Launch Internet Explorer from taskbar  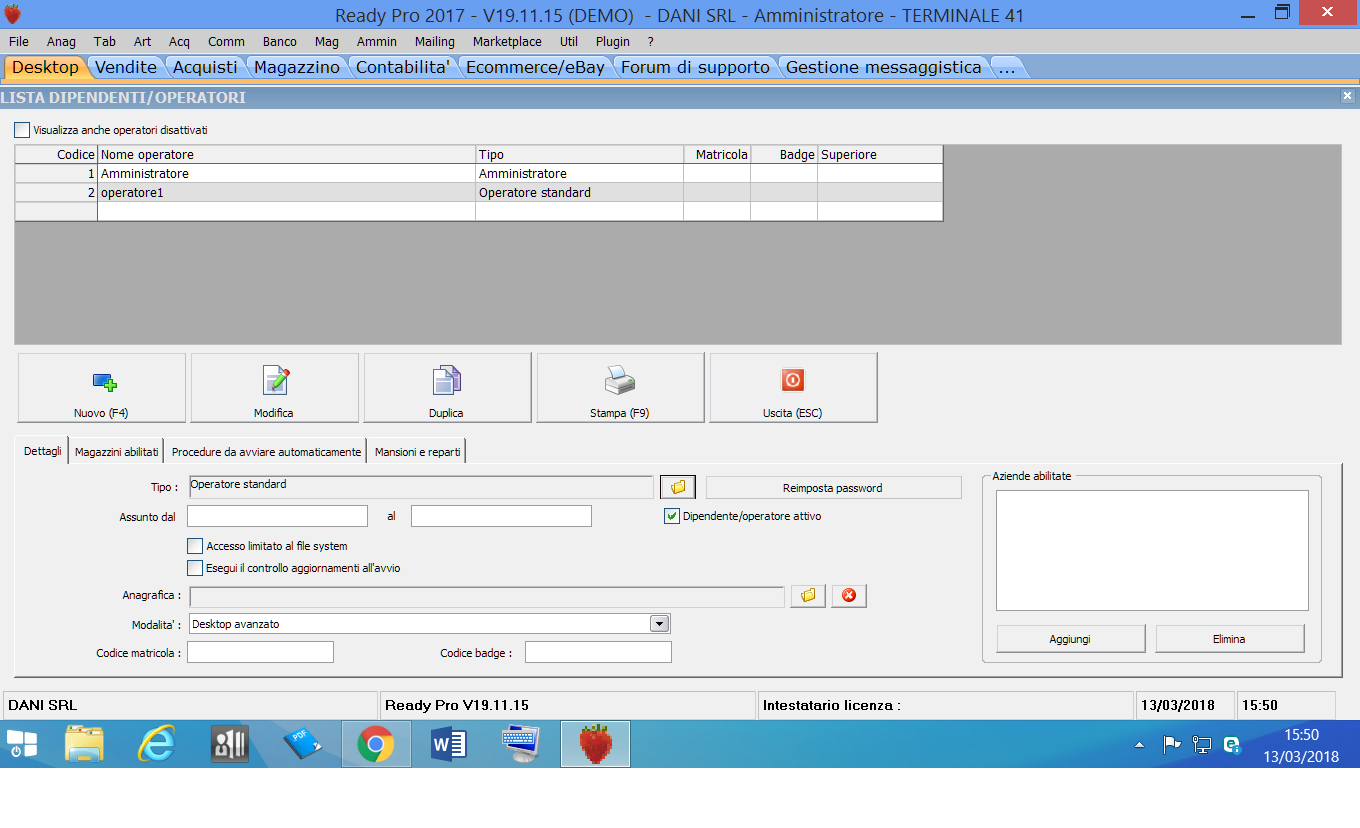click(x=157, y=744)
